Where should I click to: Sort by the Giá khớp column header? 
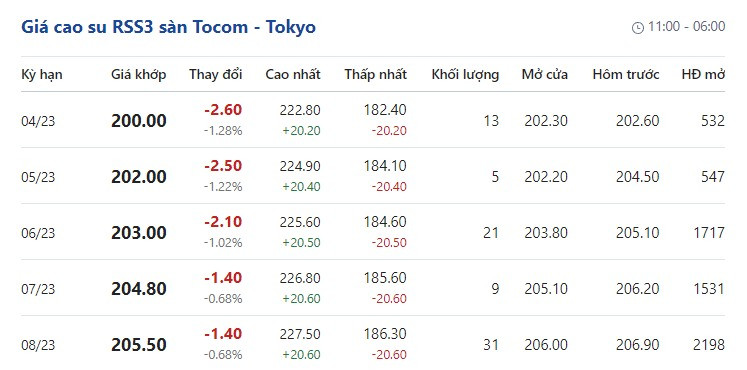coord(139,74)
